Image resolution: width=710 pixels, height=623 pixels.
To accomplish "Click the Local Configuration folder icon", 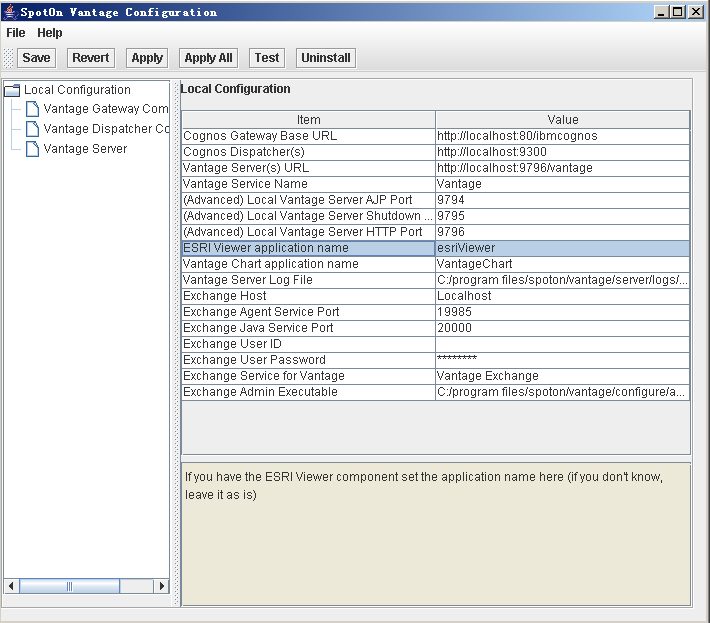I will pos(12,91).
